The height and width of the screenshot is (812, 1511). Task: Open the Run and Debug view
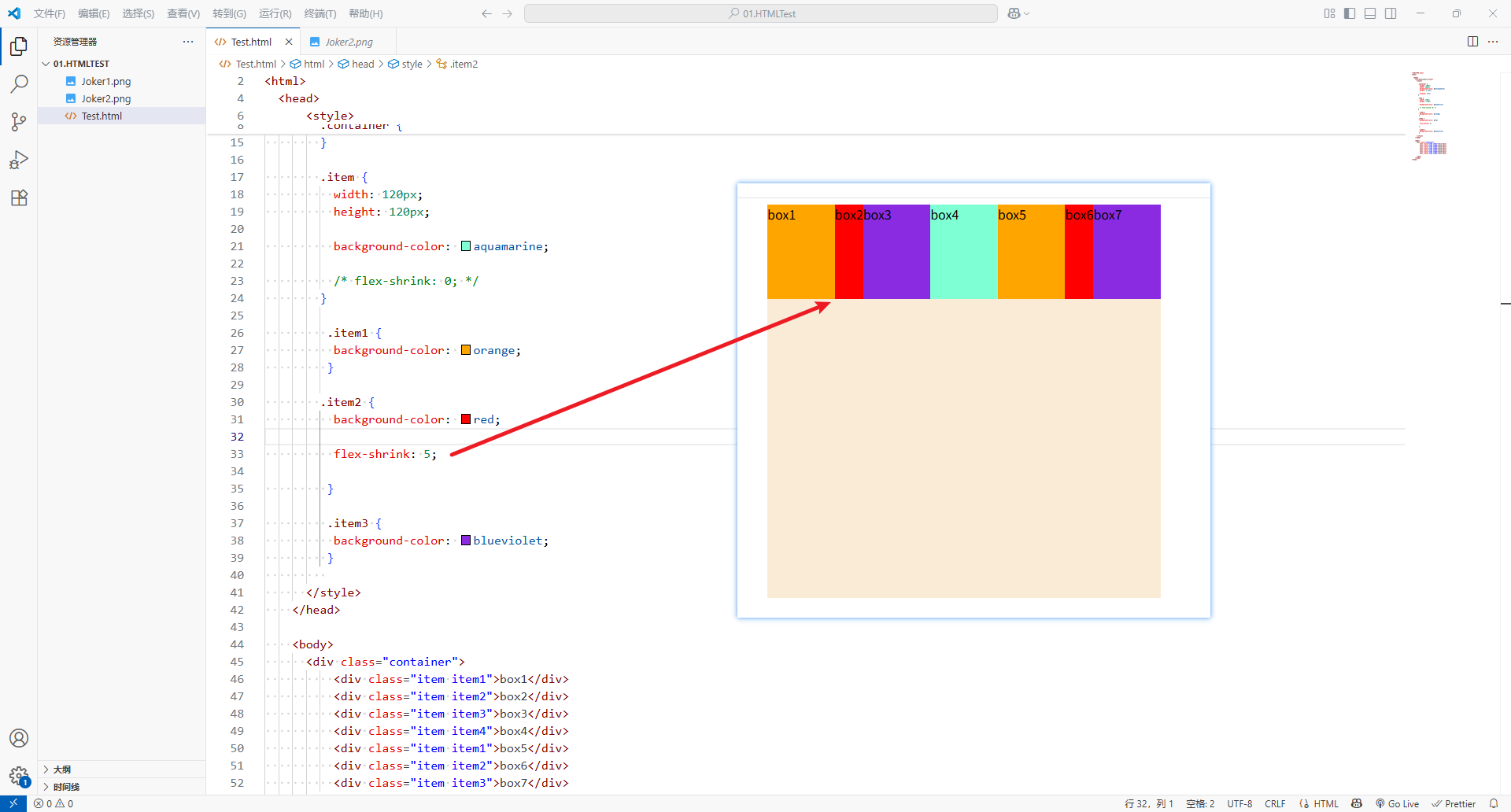19,160
